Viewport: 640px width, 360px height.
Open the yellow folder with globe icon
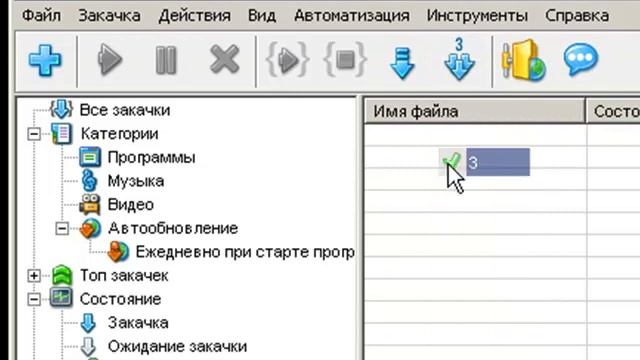click(524, 60)
